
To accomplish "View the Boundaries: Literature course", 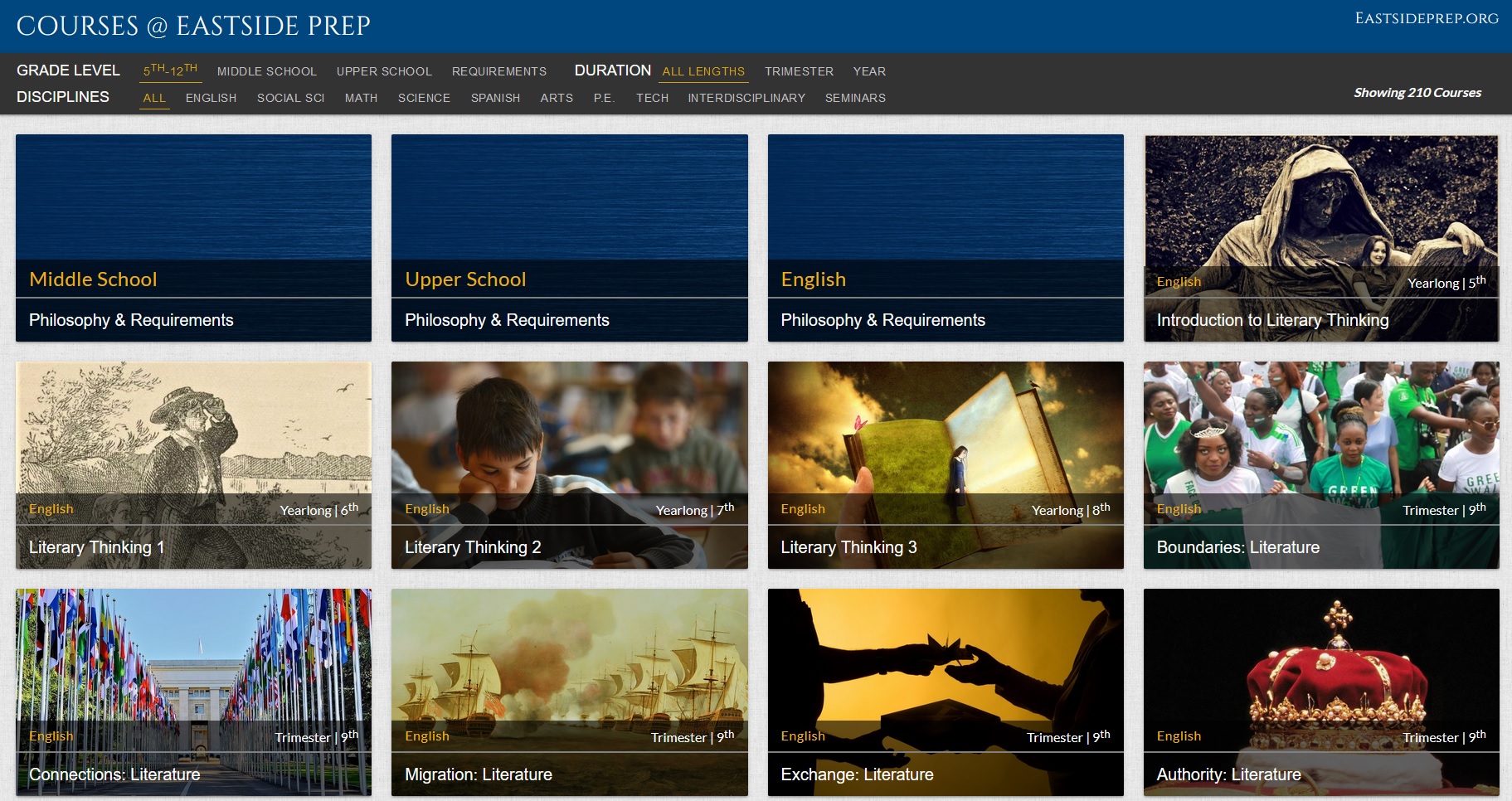I will tap(1321, 465).
